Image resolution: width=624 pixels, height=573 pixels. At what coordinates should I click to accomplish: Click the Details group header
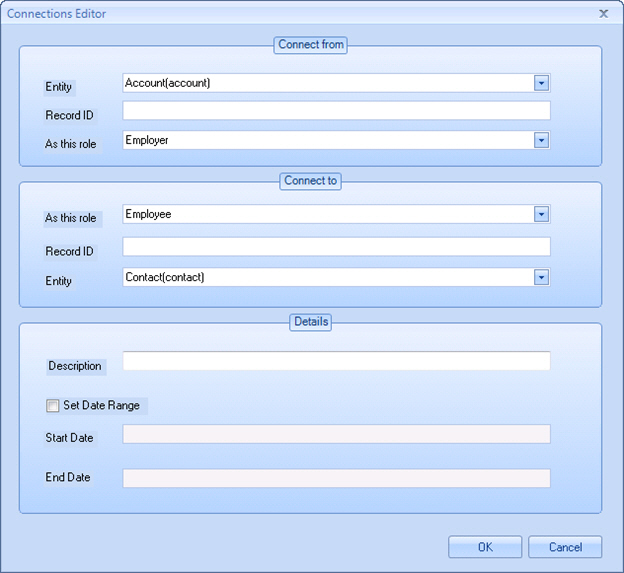[310, 322]
